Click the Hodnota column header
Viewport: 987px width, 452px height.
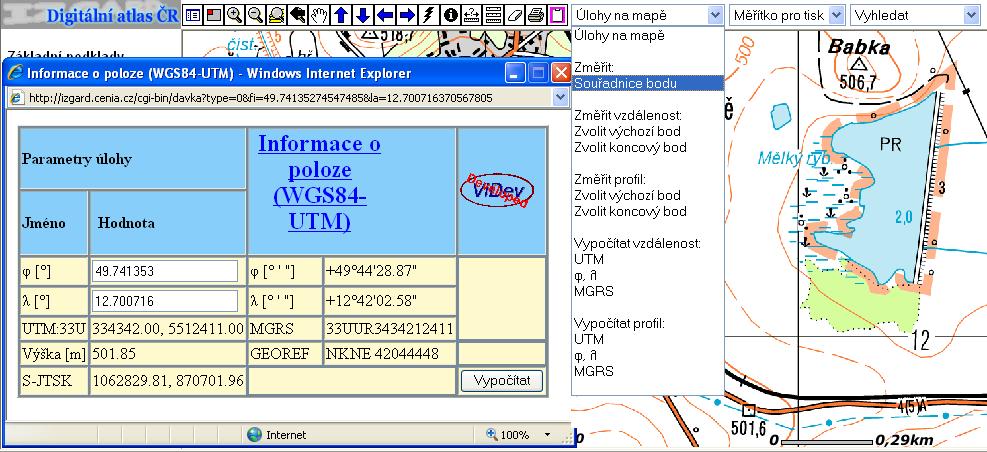pos(167,223)
